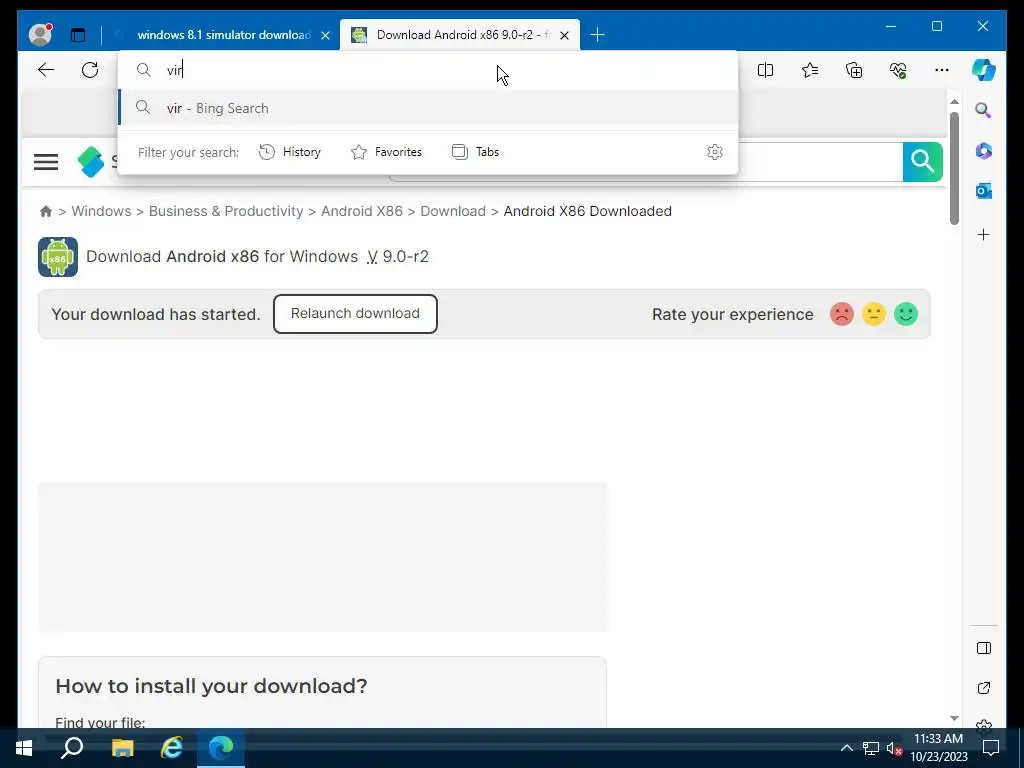Filter search by History

tap(290, 152)
